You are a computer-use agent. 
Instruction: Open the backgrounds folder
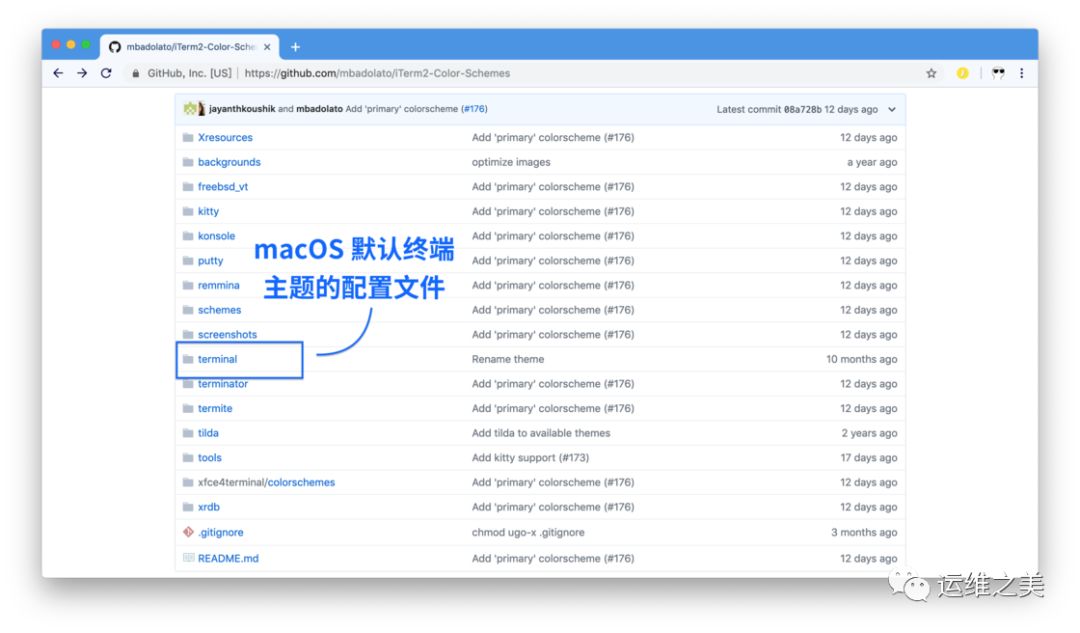click(x=229, y=162)
